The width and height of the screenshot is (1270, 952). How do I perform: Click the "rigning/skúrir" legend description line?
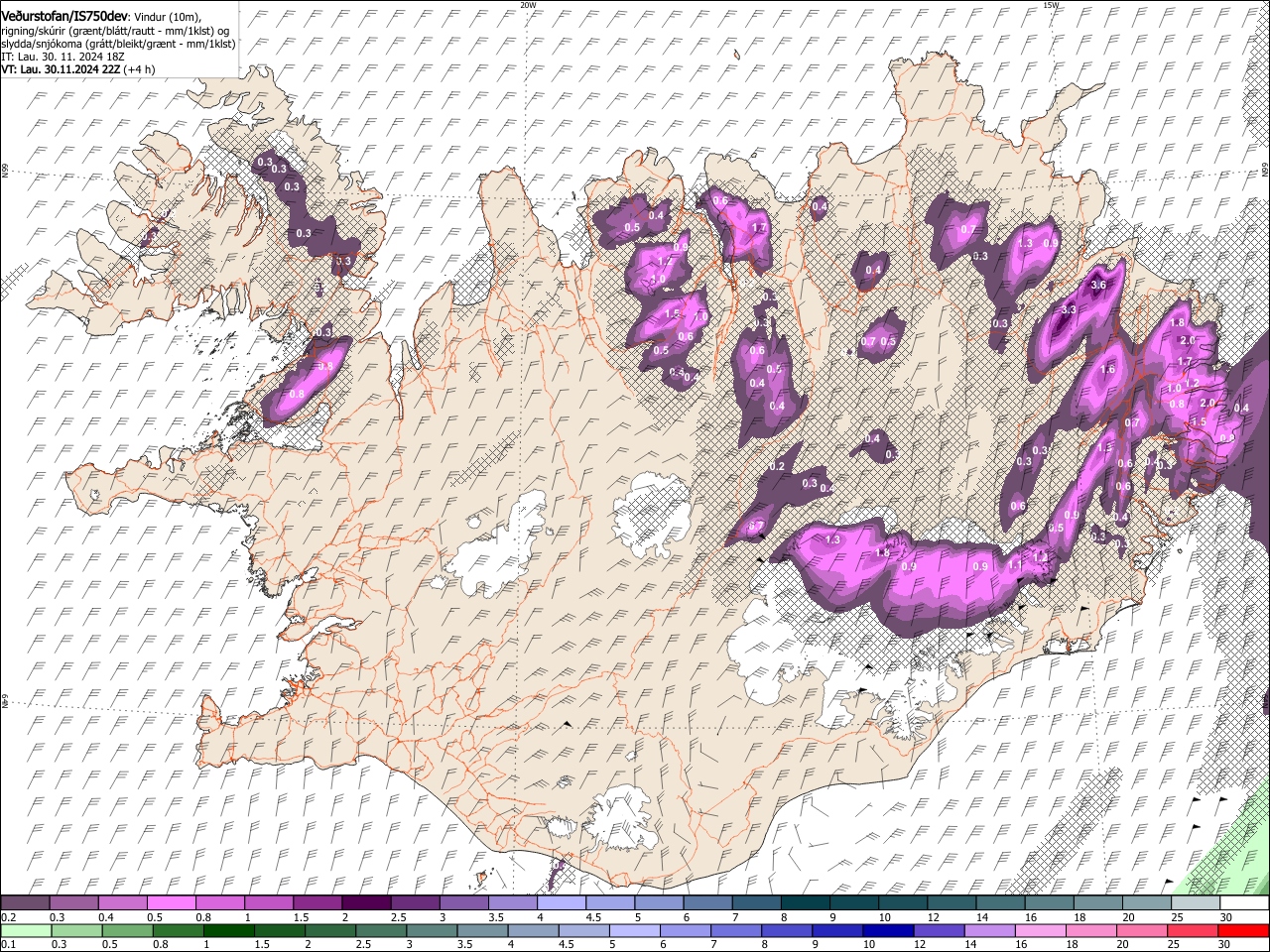click(x=117, y=30)
